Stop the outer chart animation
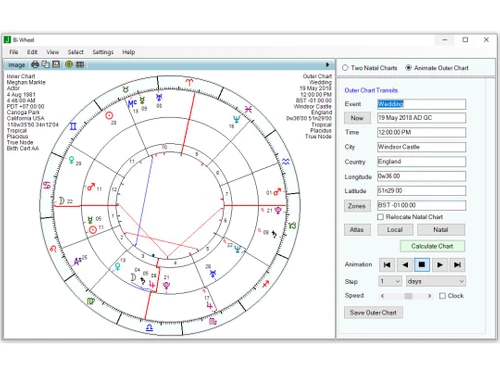Screen dimensions: 500x375 (422, 265)
